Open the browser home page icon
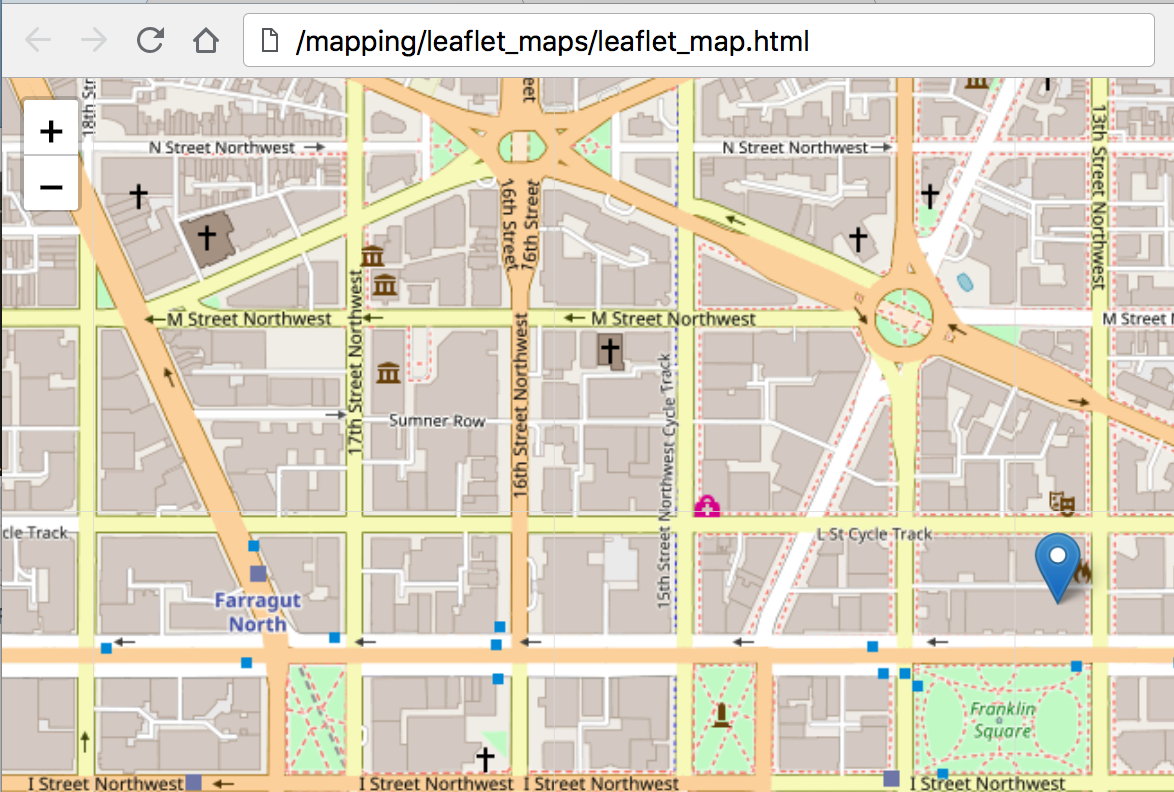Viewport: 1174px width, 792px height. 206,40
